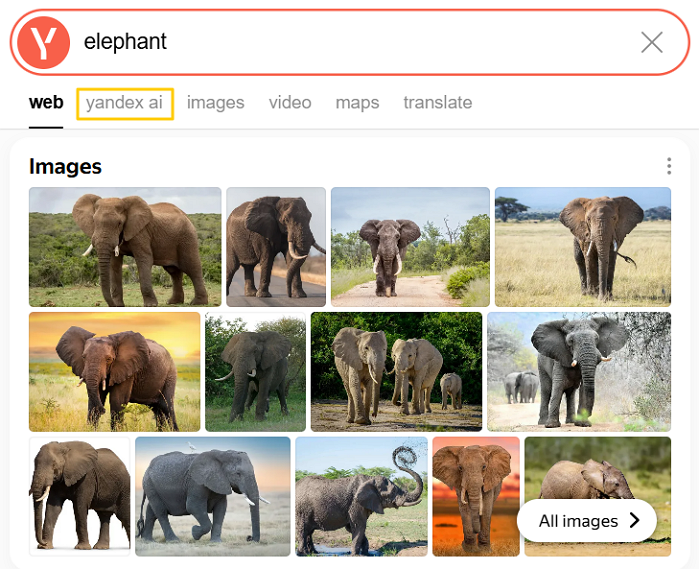Go to the video tab

(x=290, y=102)
